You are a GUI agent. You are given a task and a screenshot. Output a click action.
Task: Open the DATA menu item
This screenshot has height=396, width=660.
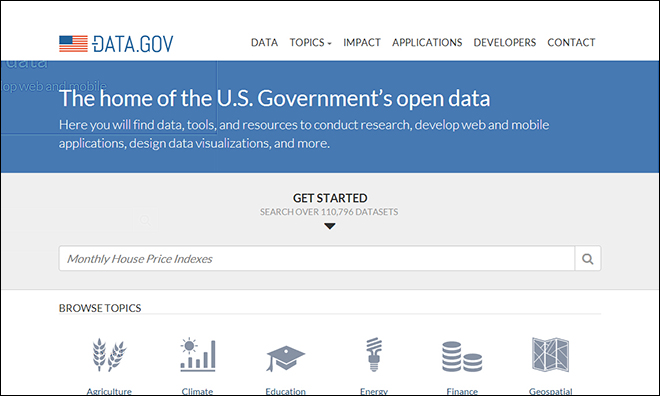point(264,43)
